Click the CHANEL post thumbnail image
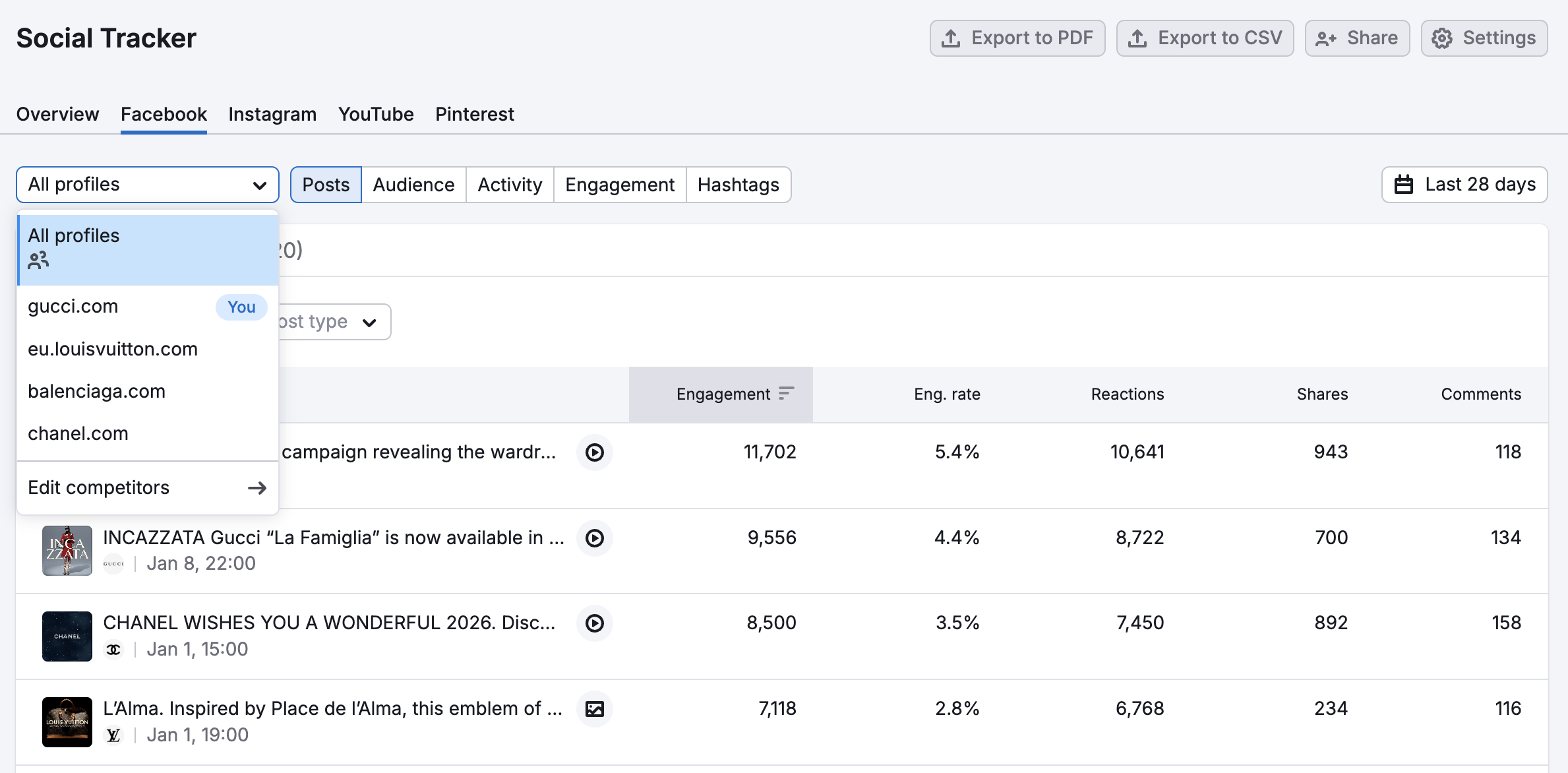The height and width of the screenshot is (773, 1568). click(x=66, y=636)
